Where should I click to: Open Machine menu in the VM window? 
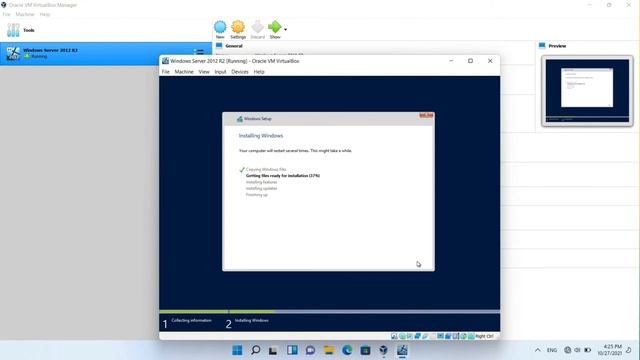tap(184, 72)
